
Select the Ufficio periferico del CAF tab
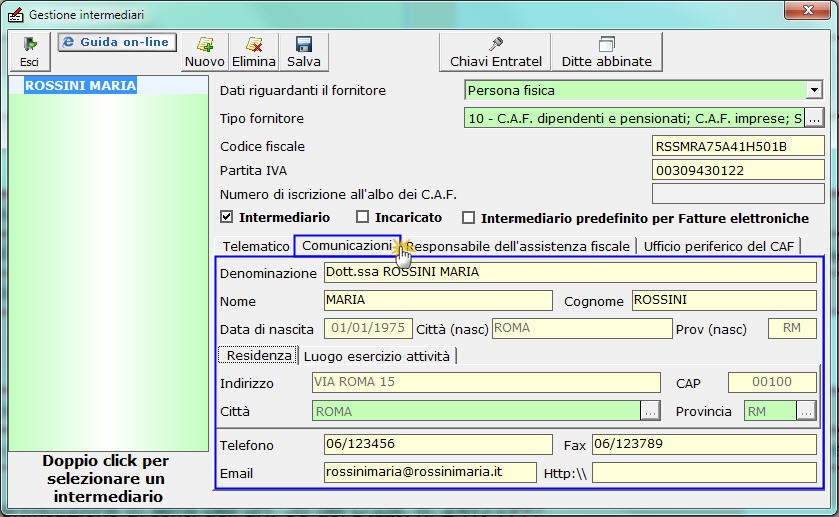pyautogui.click(x=718, y=246)
